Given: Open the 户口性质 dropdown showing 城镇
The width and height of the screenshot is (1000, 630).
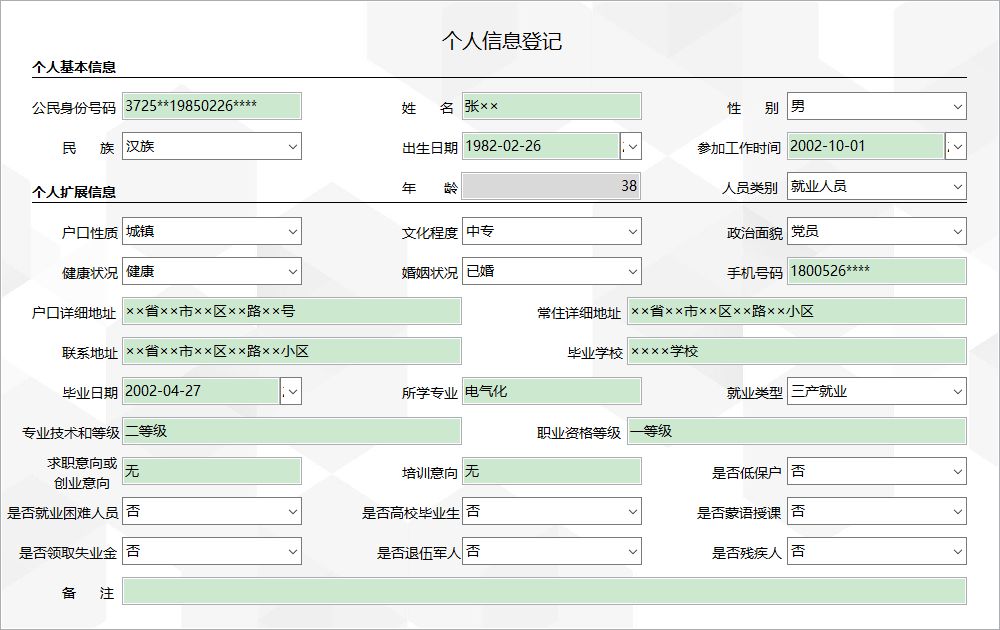Looking at the screenshot, I should (212, 231).
